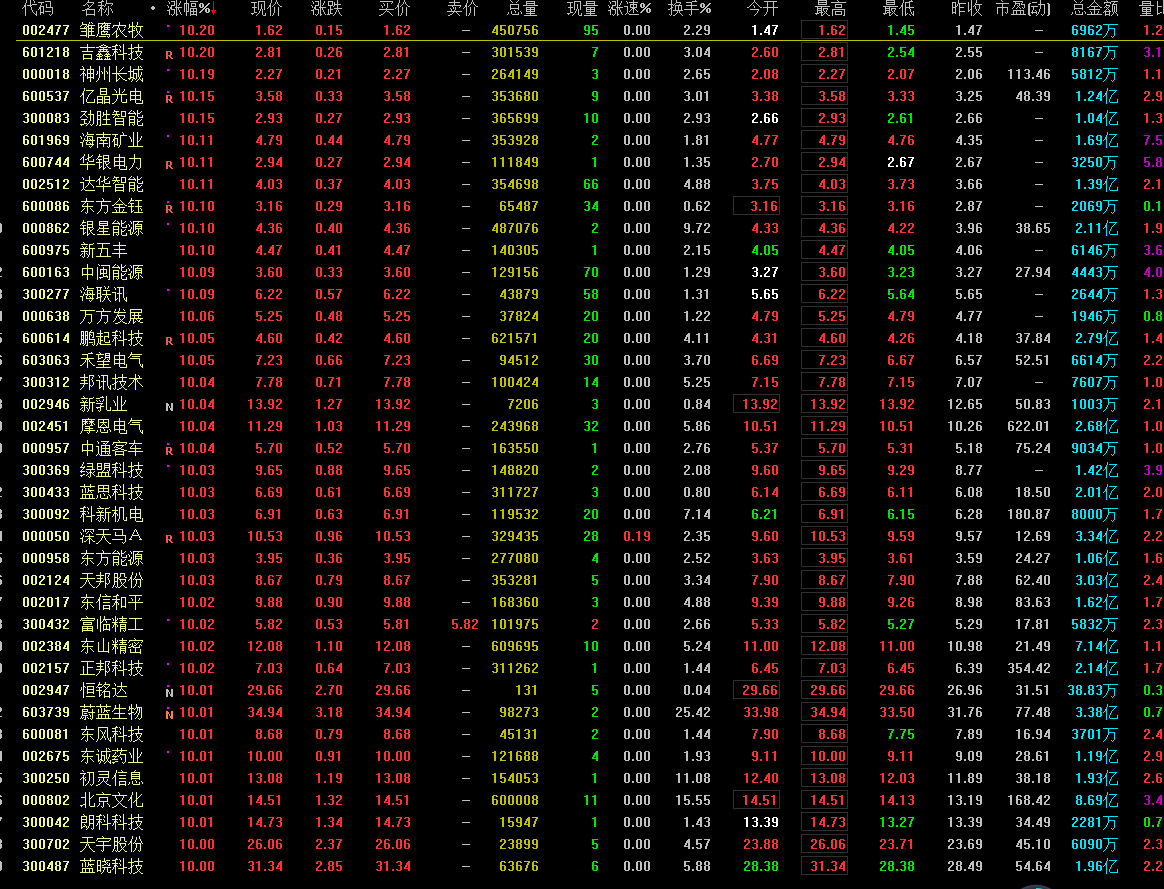The height and width of the screenshot is (889, 1164).
Task: Click the red sort arrow on 涨幅% header
Action: [x=214, y=10]
